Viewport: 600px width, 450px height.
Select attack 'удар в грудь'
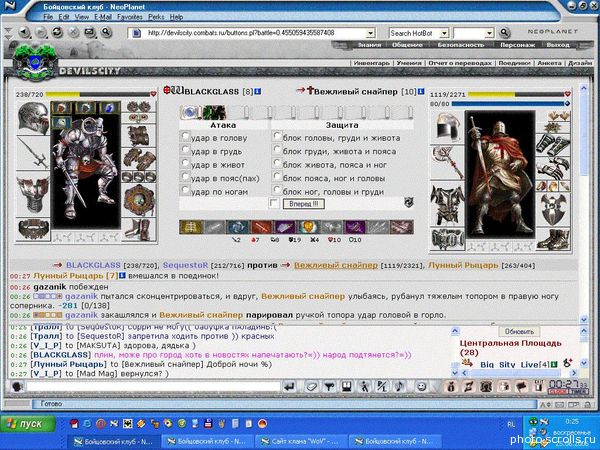pos(185,150)
